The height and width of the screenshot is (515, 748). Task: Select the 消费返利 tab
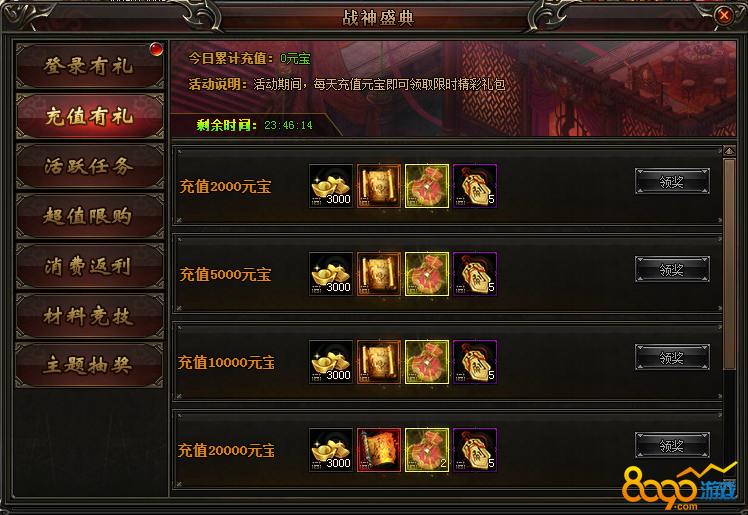tap(90, 266)
